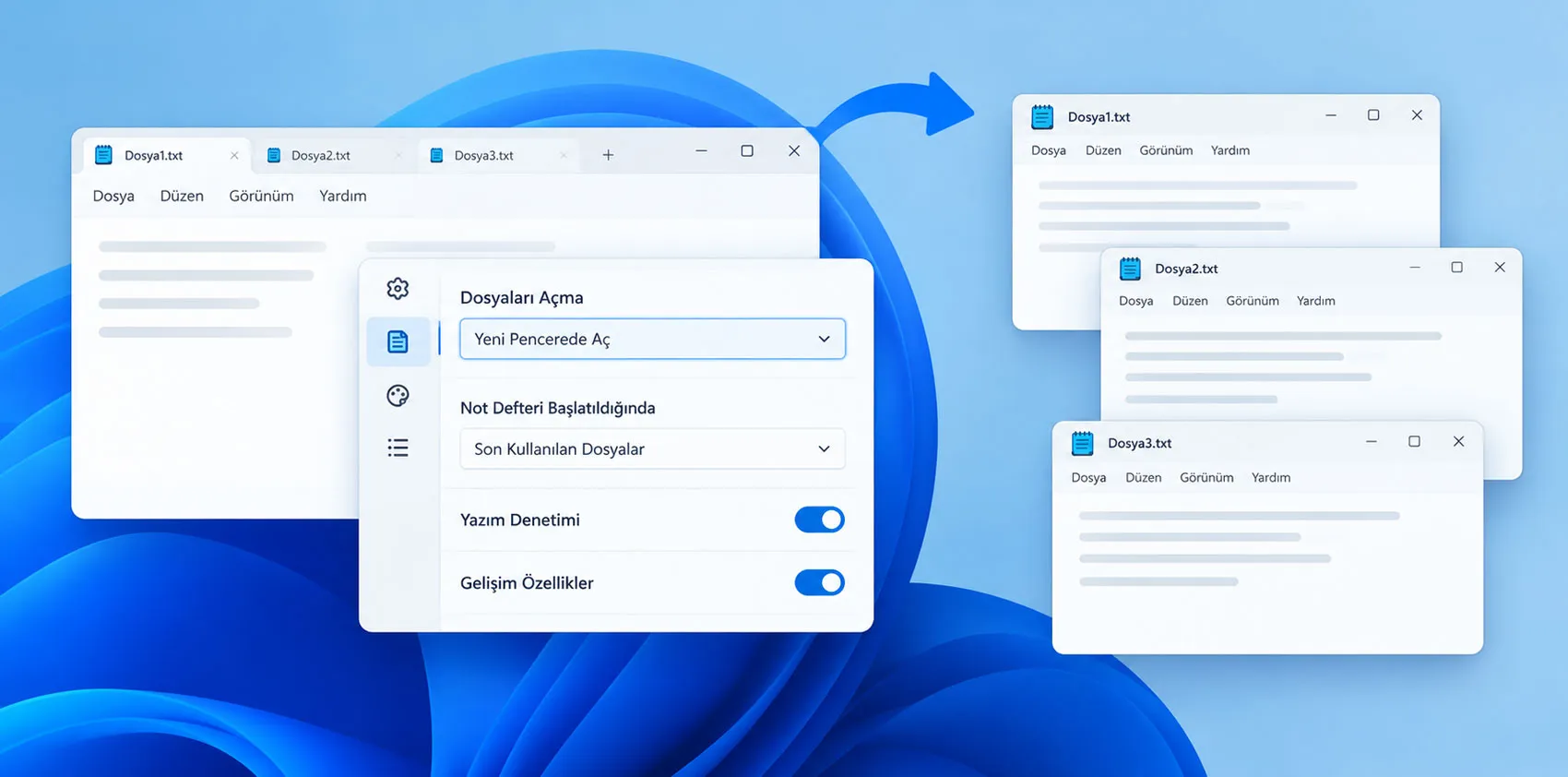Open the Son Kullanılan Dosyalar dropdown

coord(652,448)
